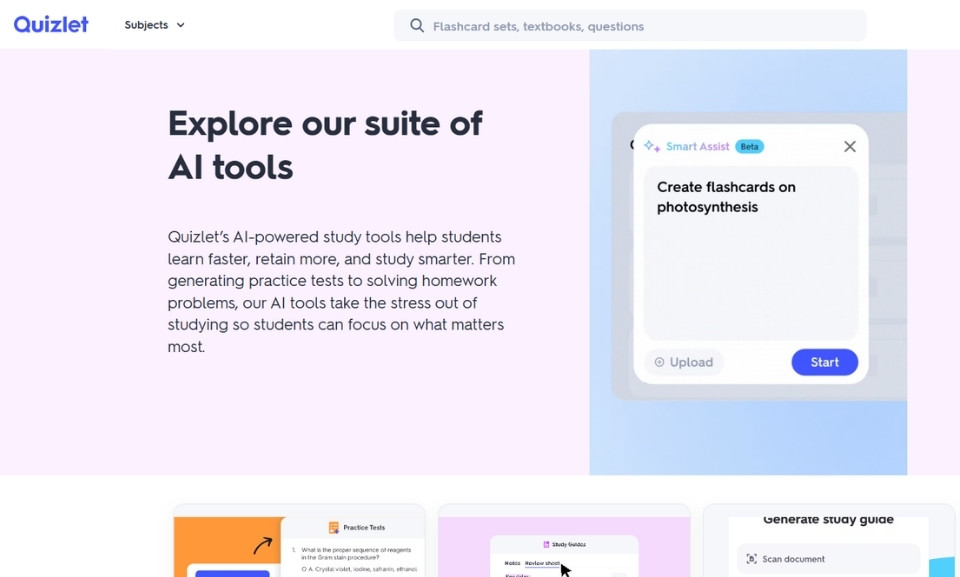Image resolution: width=960 pixels, height=577 pixels.
Task: Open the Practice Tests card thumbnail
Action: pos(299,541)
